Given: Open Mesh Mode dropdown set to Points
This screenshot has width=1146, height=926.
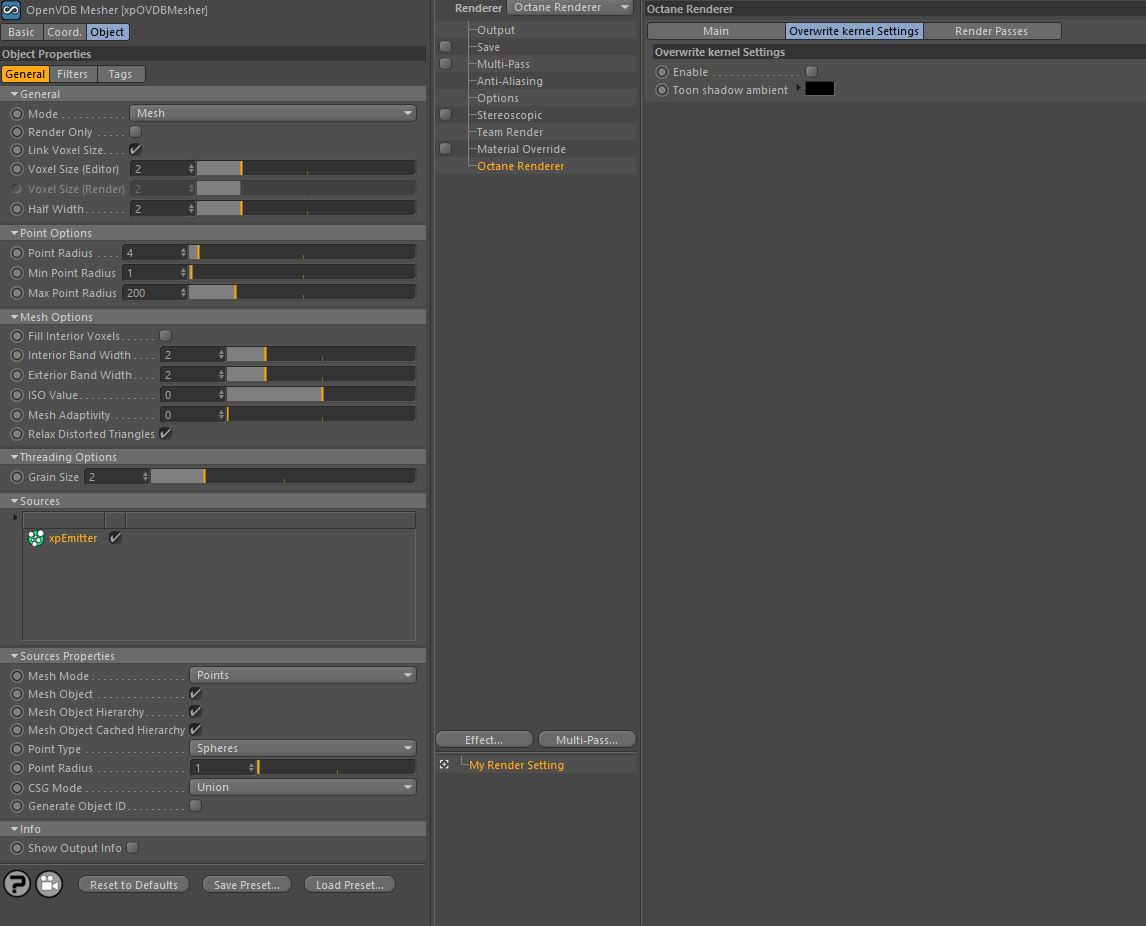Looking at the screenshot, I should (x=303, y=675).
